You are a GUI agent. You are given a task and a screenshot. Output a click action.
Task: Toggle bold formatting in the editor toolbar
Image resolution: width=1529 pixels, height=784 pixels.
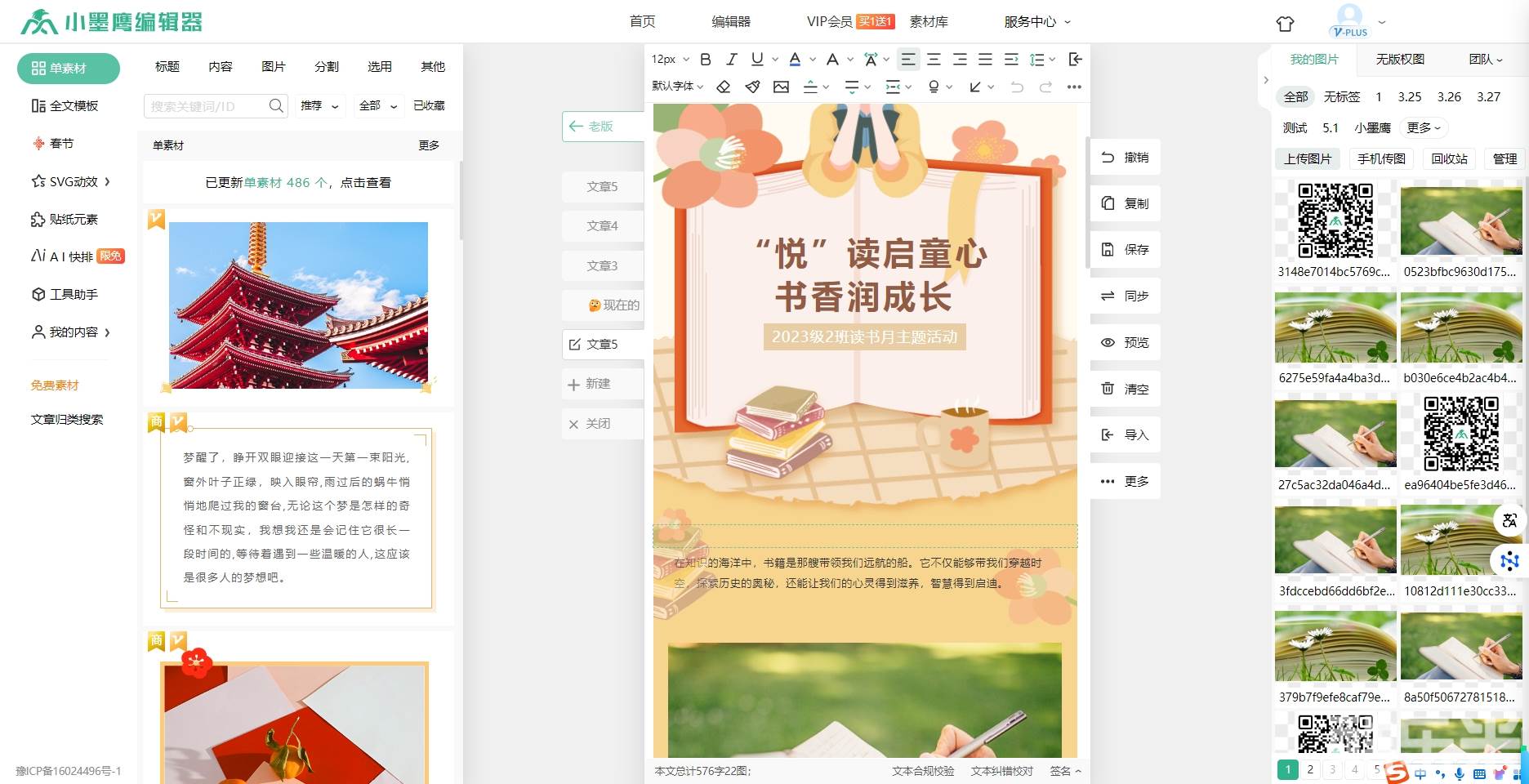706,60
